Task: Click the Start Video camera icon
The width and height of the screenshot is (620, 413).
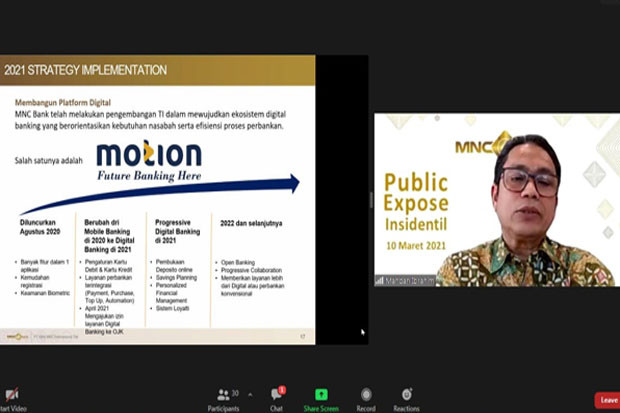Action: 12,394
